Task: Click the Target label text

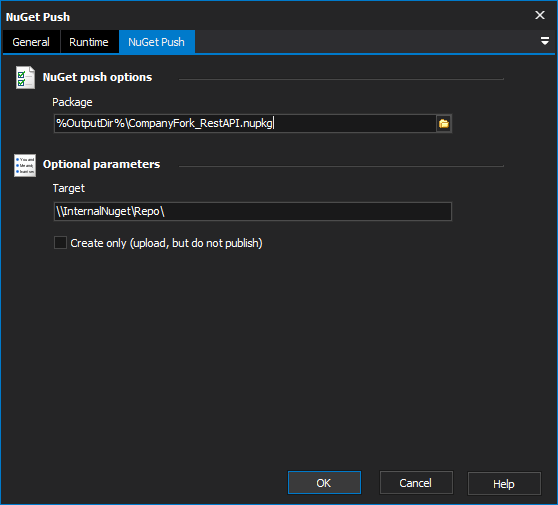Action: click(69, 188)
